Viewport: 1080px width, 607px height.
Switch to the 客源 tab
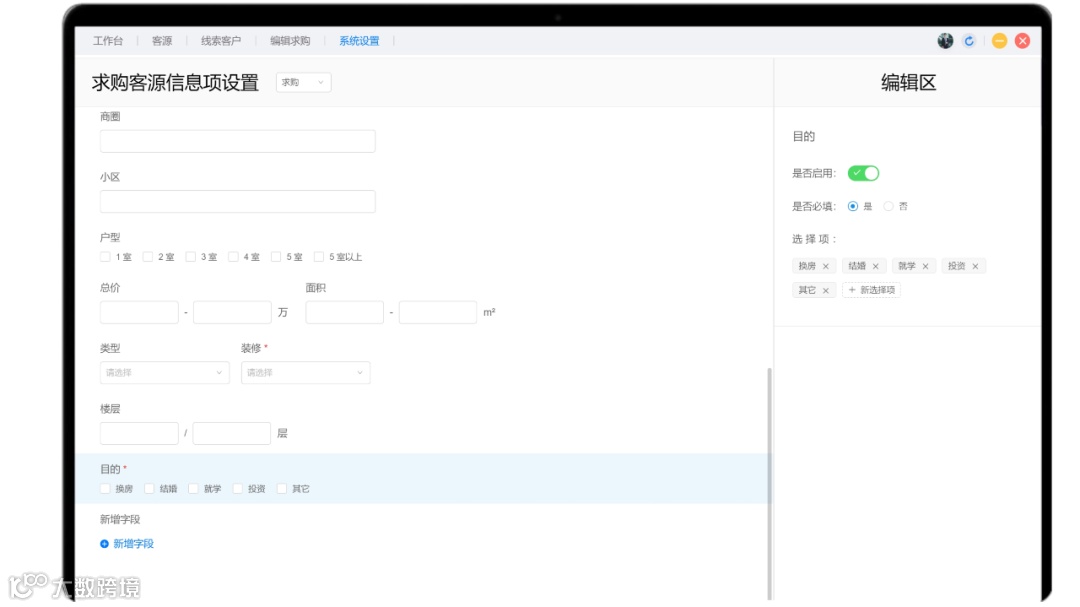pos(162,41)
